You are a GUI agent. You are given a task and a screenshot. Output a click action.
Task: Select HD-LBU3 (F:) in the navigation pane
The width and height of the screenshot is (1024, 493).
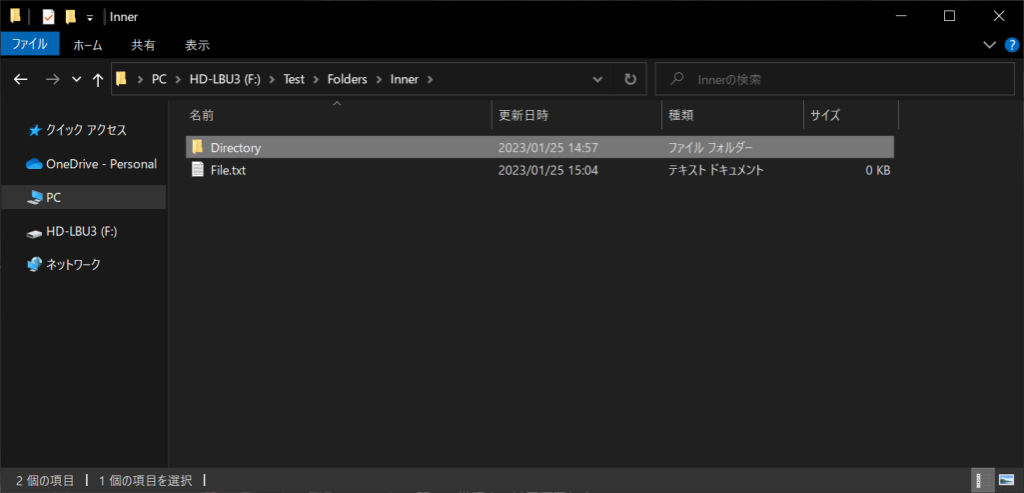82,231
